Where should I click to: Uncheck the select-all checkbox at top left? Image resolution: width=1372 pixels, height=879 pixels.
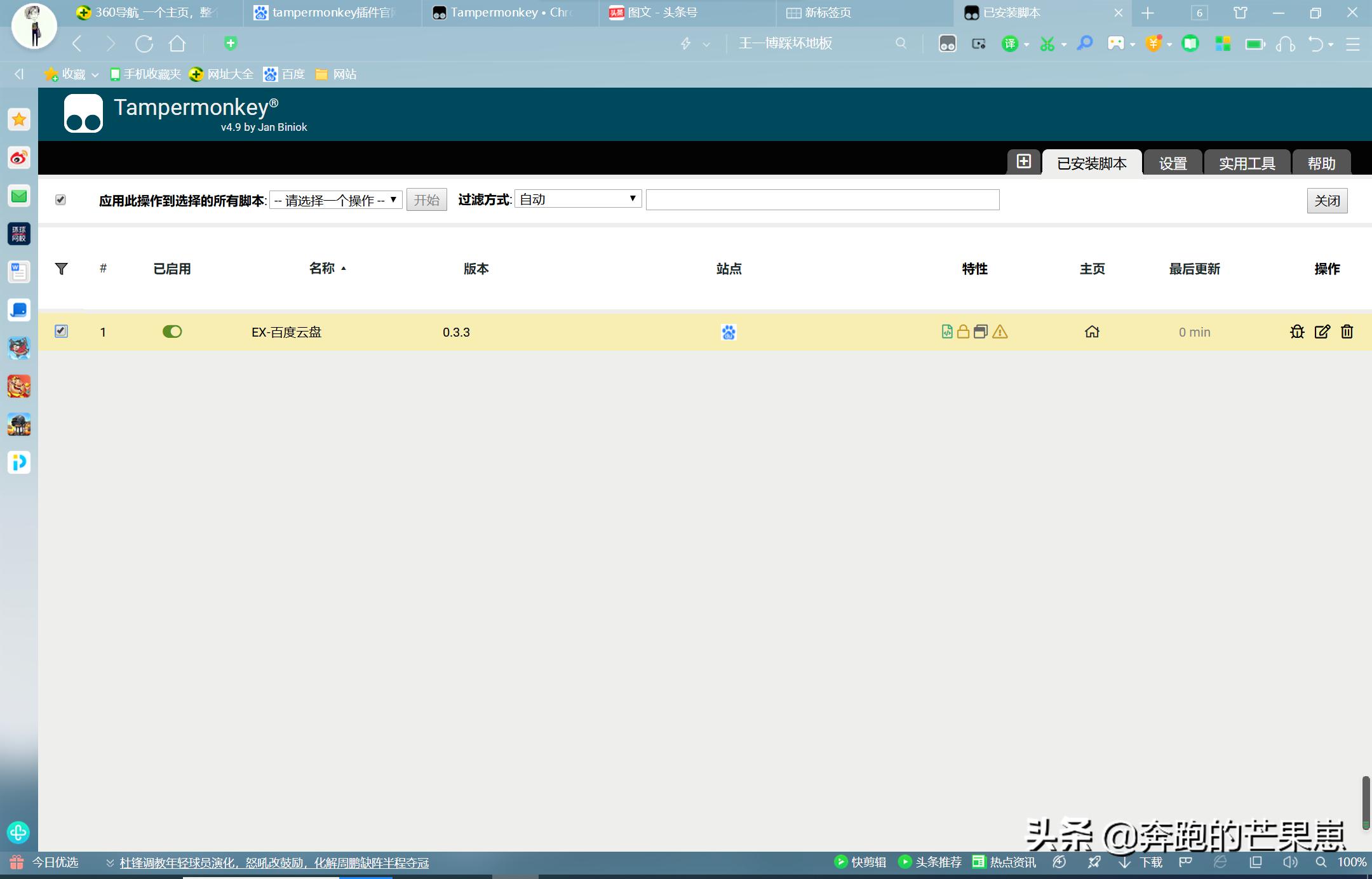click(x=60, y=199)
